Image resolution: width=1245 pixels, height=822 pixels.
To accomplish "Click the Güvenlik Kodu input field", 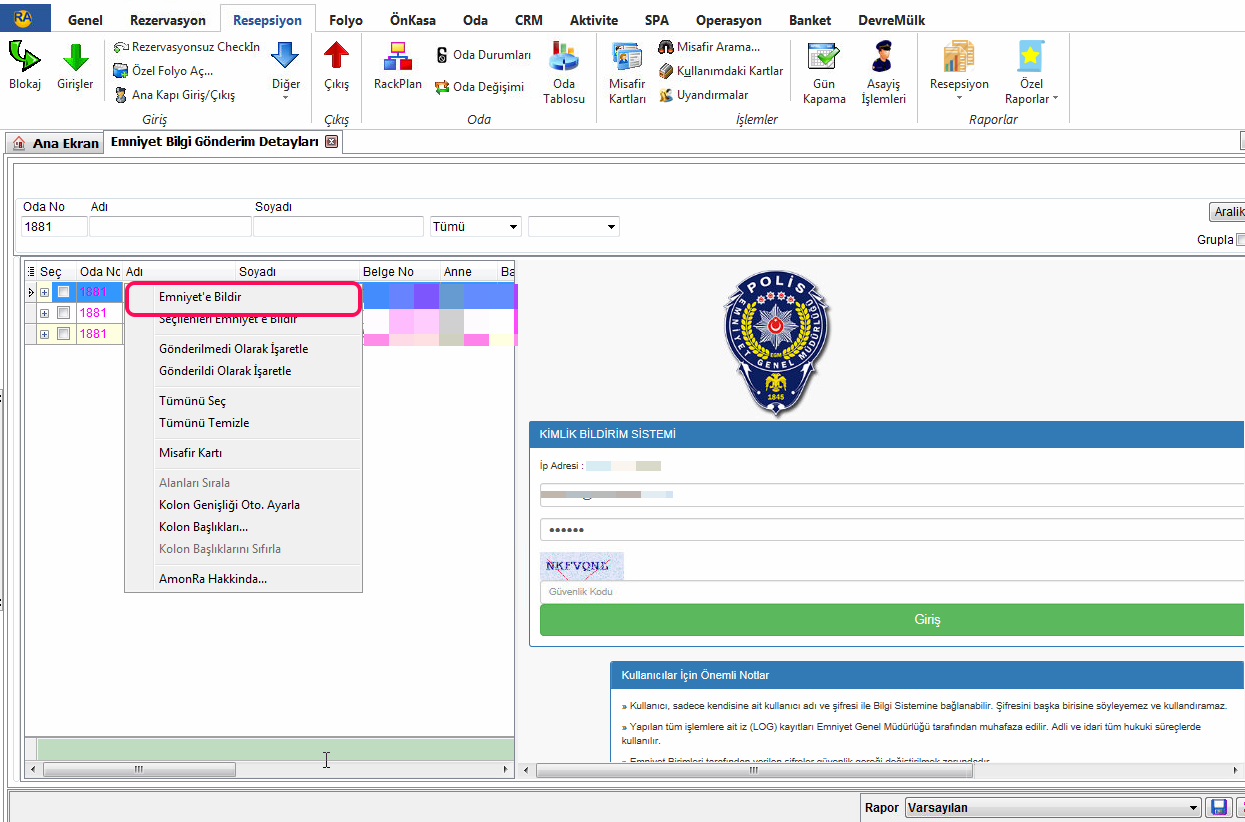I will pos(892,592).
